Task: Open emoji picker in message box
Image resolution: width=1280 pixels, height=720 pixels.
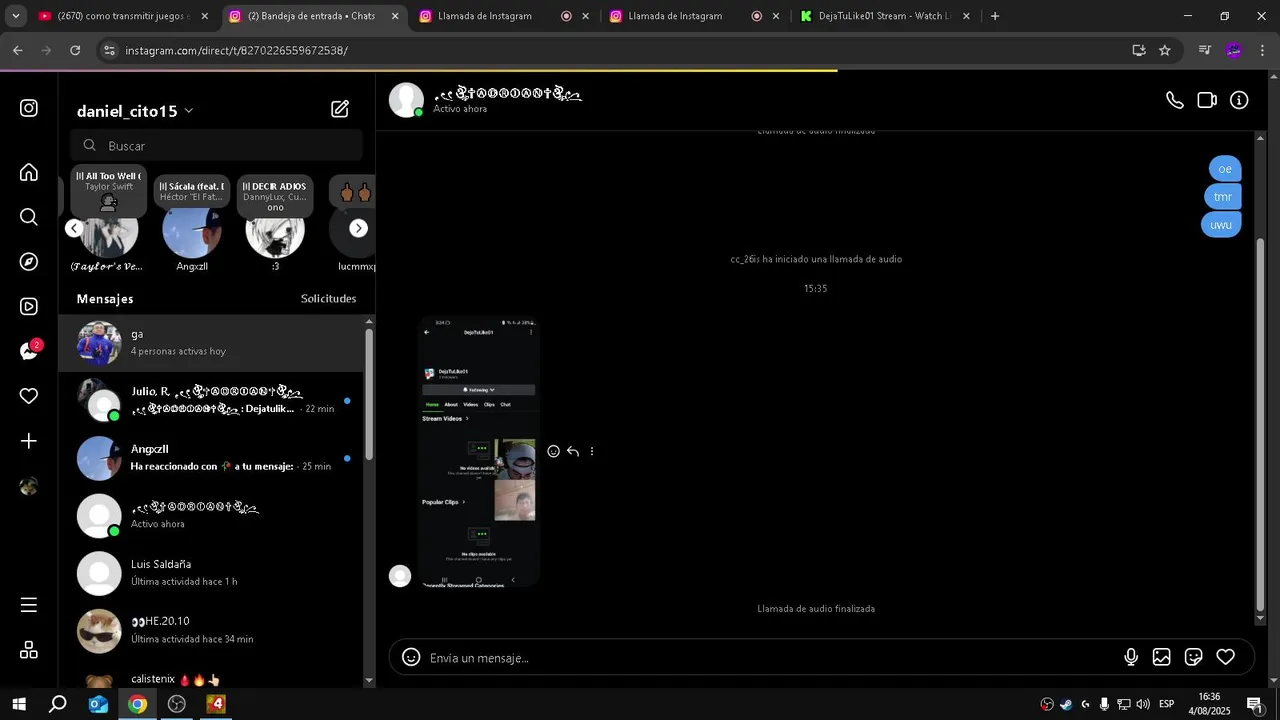Action: 411,657
